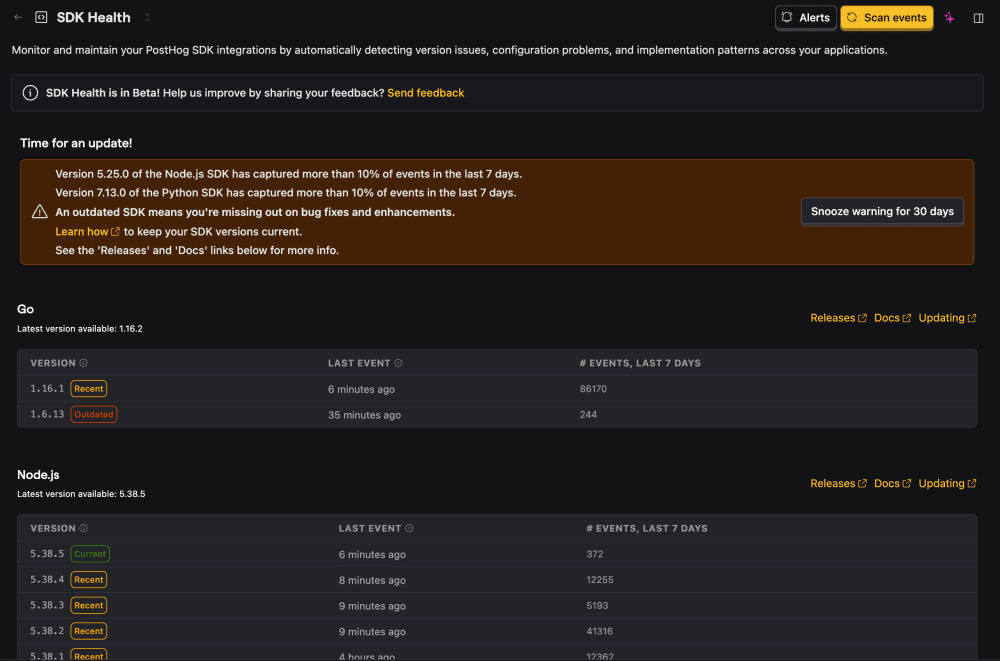
Task: Click Node.js table '# EVENTS, LAST 7 DAYS' header
Action: [x=647, y=528]
